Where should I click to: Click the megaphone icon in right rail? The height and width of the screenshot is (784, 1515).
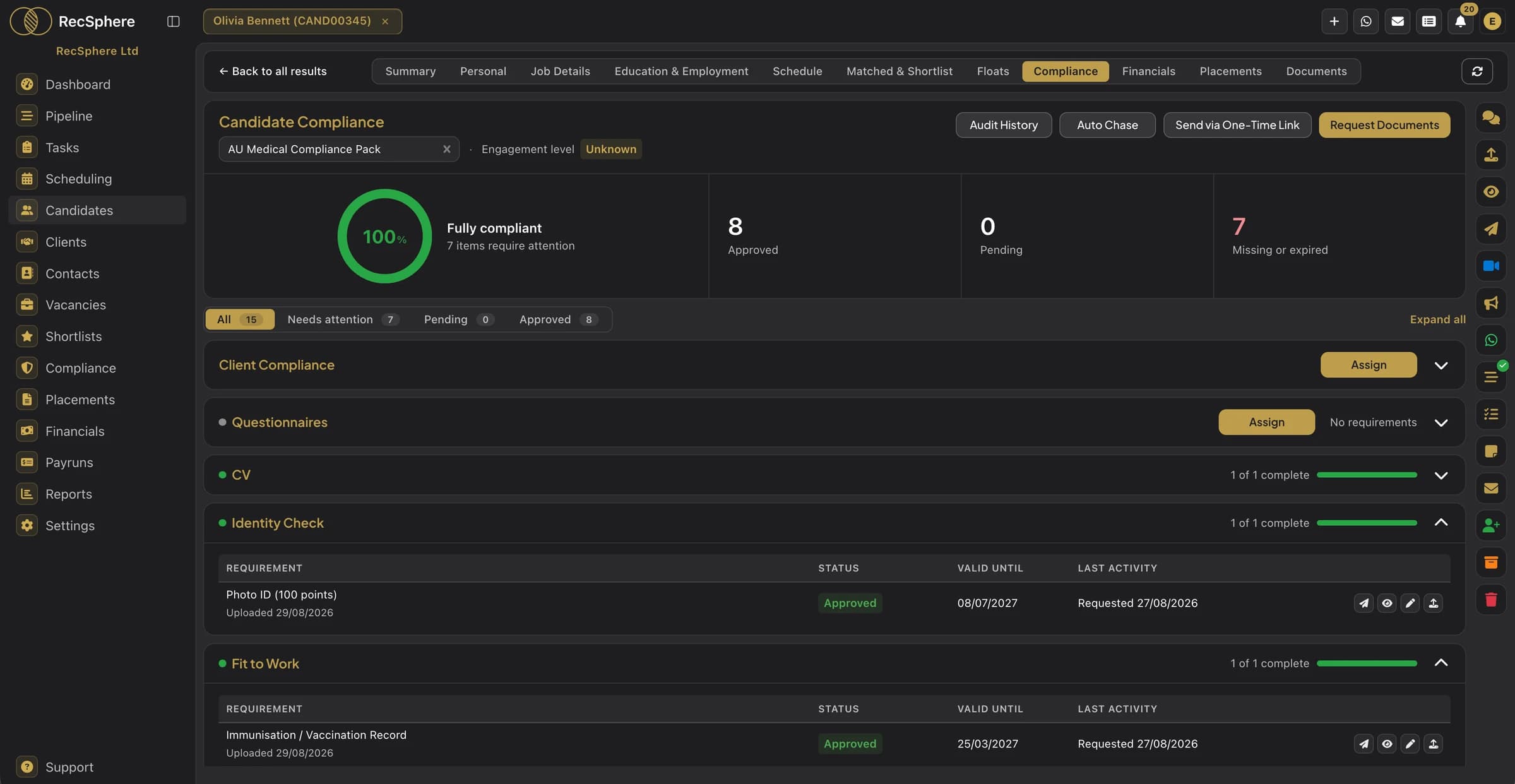pos(1490,303)
